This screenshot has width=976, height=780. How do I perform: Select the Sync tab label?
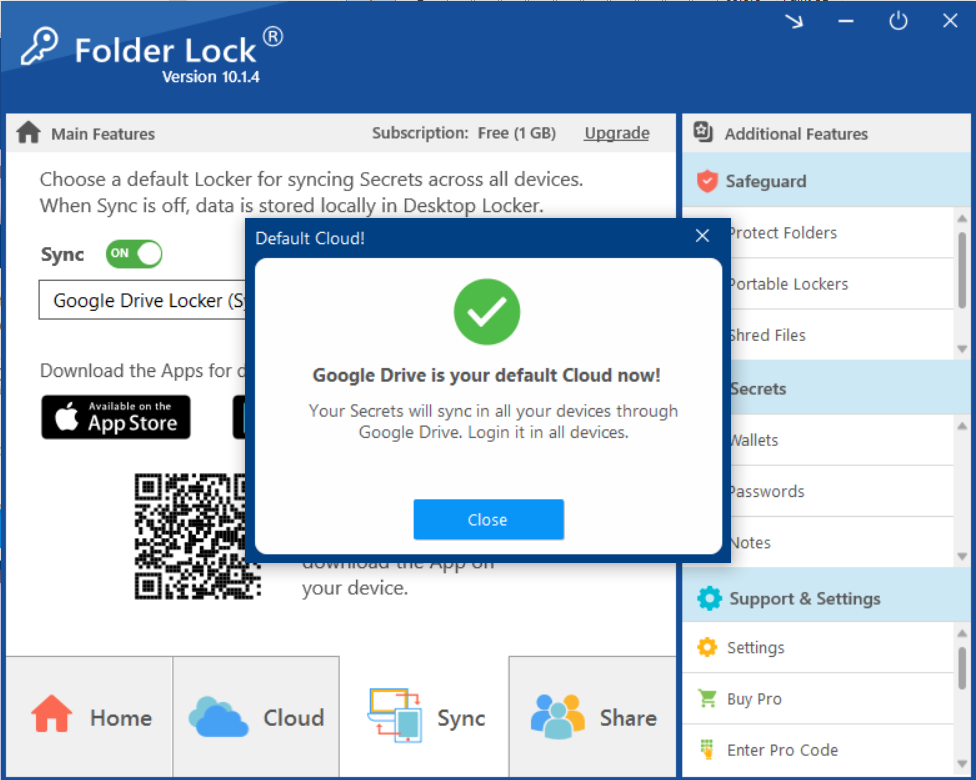(461, 718)
